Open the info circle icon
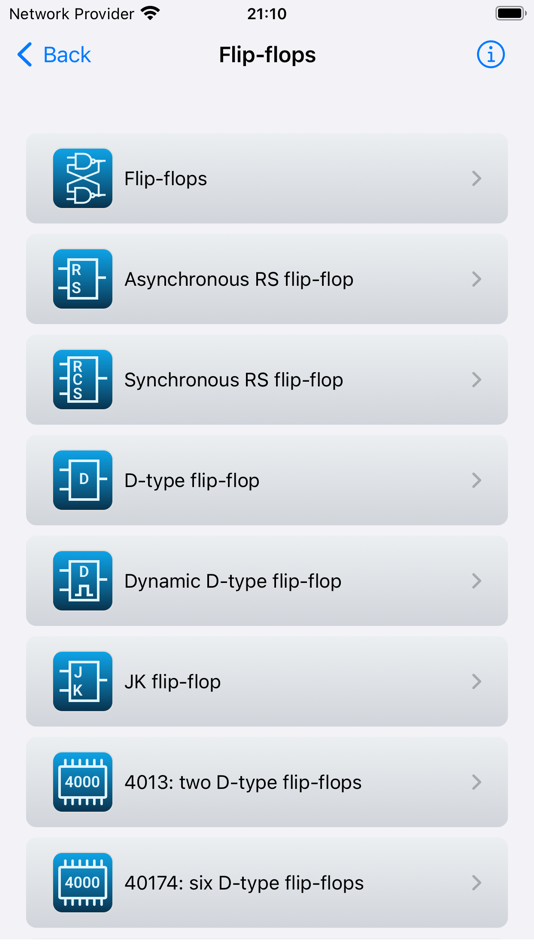This screenshot has width=534, height=950. pyautogui.click(x=490, y=55)
